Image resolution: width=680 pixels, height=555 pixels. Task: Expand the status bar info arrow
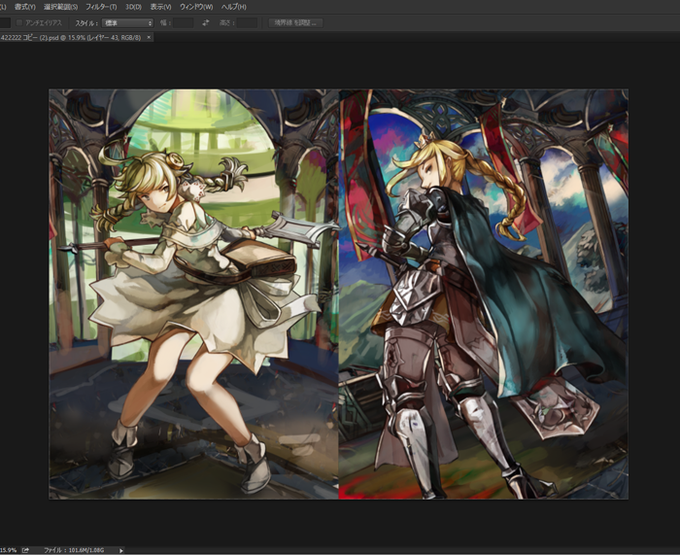click(121, 550)
